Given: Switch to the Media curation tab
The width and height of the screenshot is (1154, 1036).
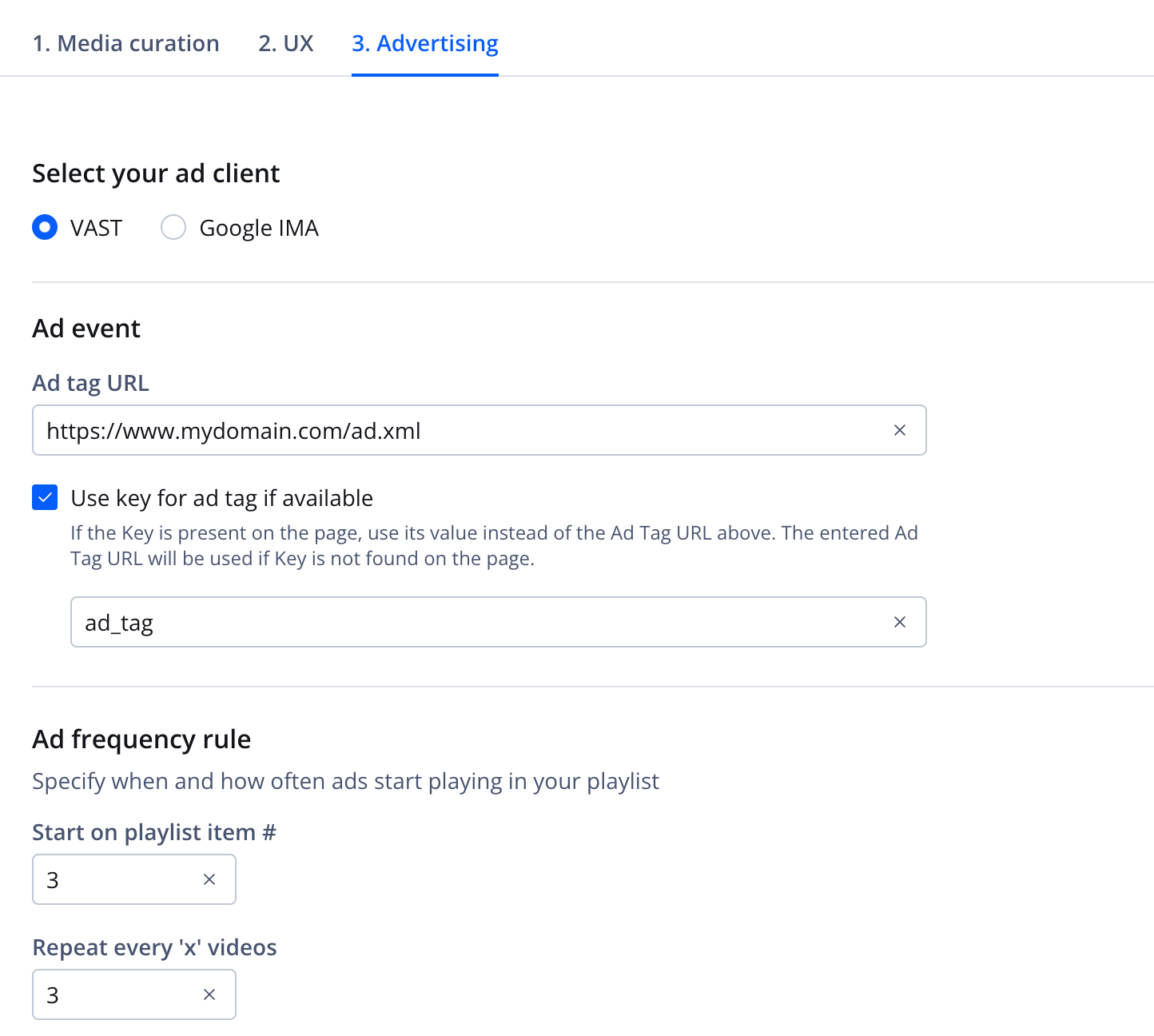Looking at the screenshot, I should [125, 43].
